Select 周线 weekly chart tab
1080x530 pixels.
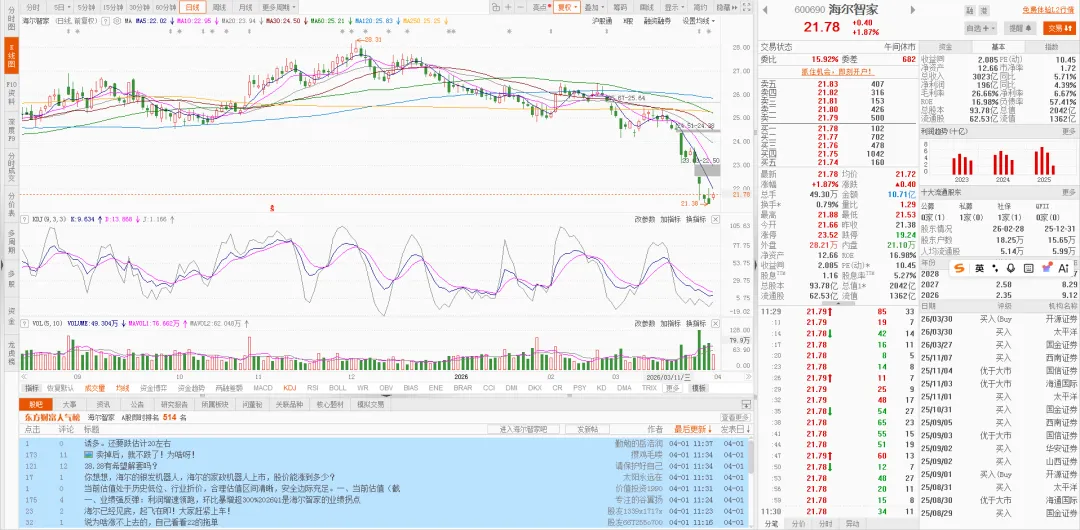[219, 7]
